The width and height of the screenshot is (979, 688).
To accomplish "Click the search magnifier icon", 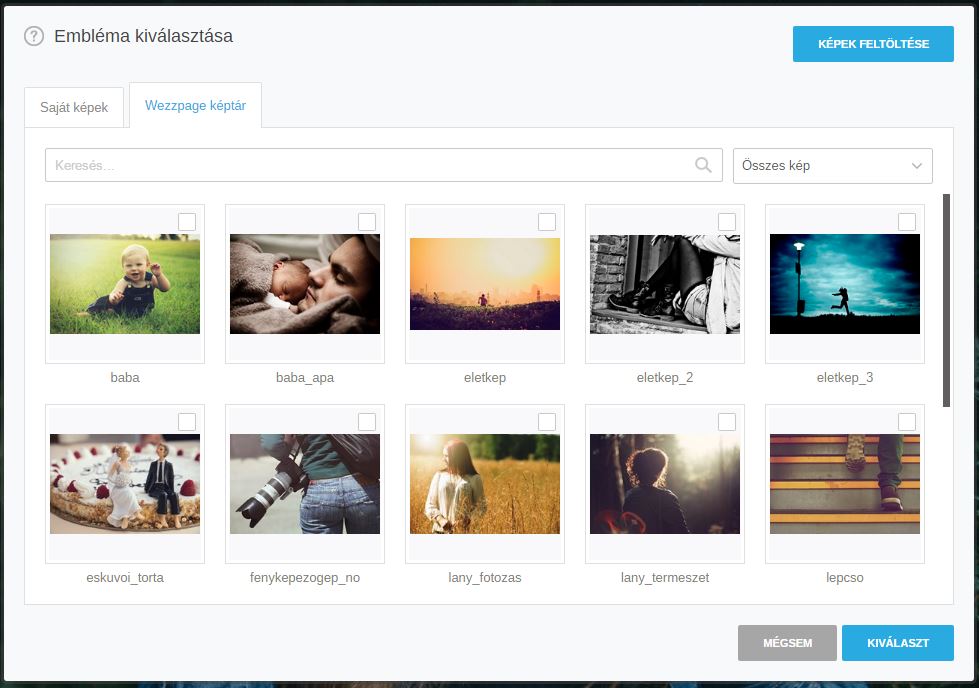I will pos(703,165).
